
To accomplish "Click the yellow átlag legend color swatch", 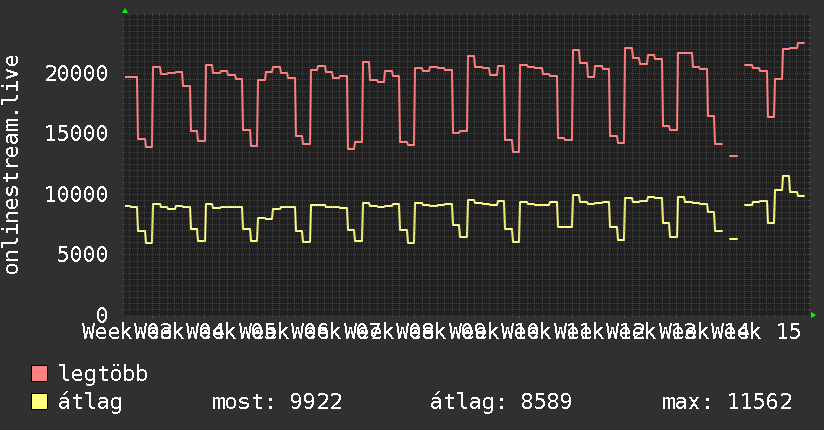I will point(39,402).
